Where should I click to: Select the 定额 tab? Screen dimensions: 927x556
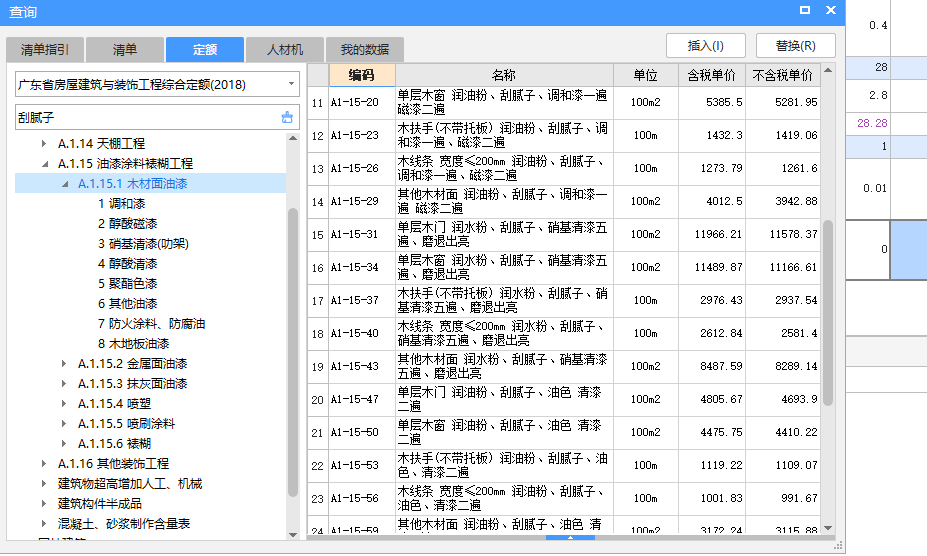point(205,50)
